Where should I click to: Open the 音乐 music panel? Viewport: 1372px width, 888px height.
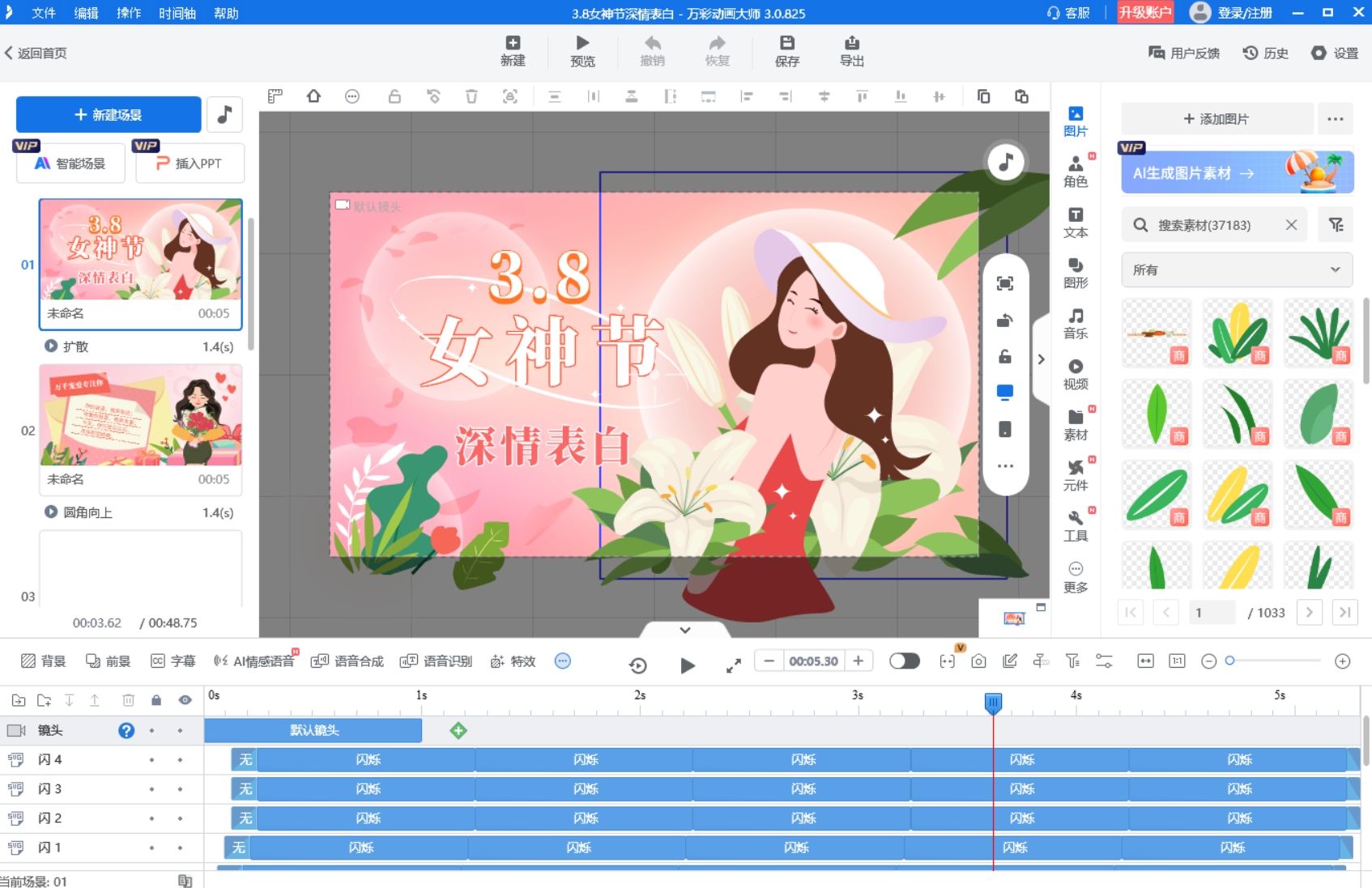[x=1076, y=322]
